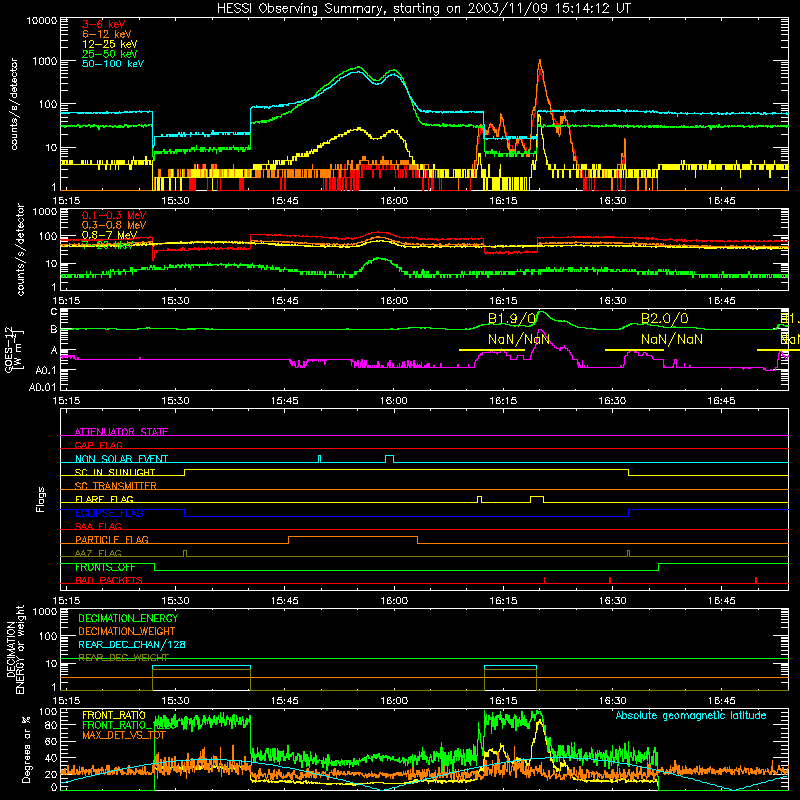Click the B2.0/0 flare annotation
The image size is (800, 800).
pos(664,318)
